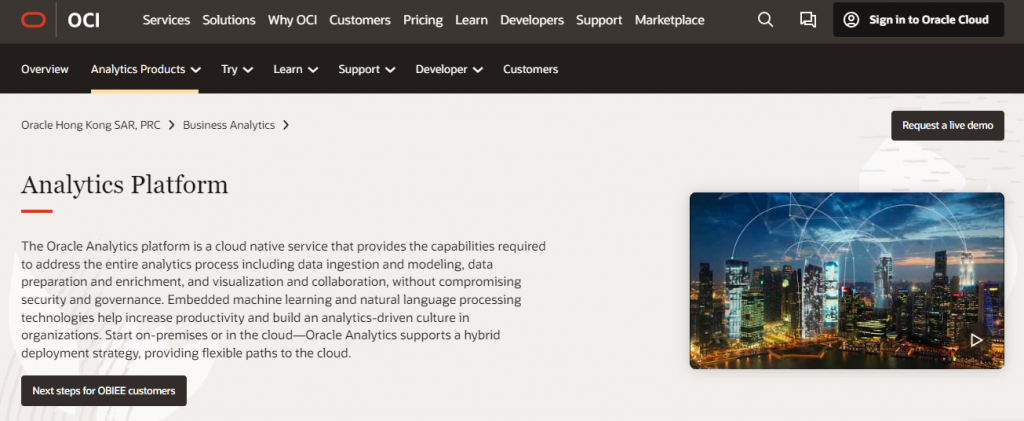The width and height of the screenshot is (1024, 421).
Task: Click chevron after Business Analytics breadcrumb
Action: [286, 125]
